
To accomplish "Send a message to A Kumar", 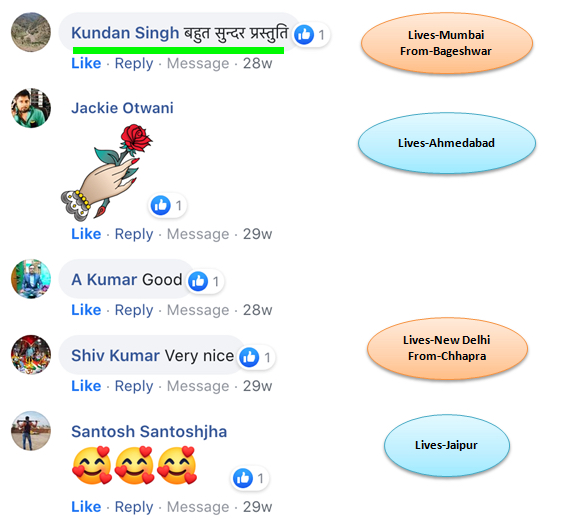I will (x=198, y=310).
